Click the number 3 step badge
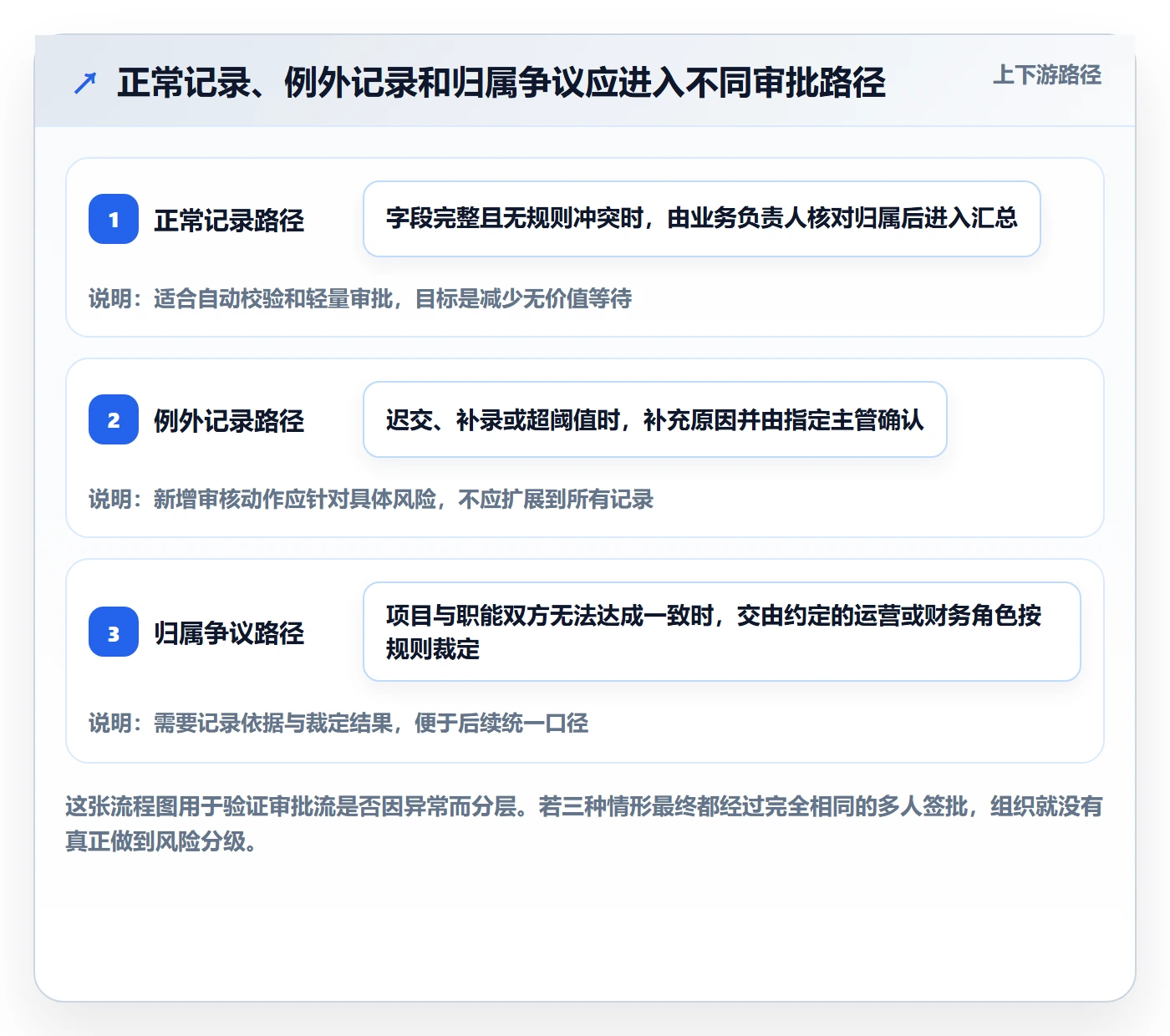This screenshot has width=1170, height=1036. pyautogui.click(x=114, y=632)
